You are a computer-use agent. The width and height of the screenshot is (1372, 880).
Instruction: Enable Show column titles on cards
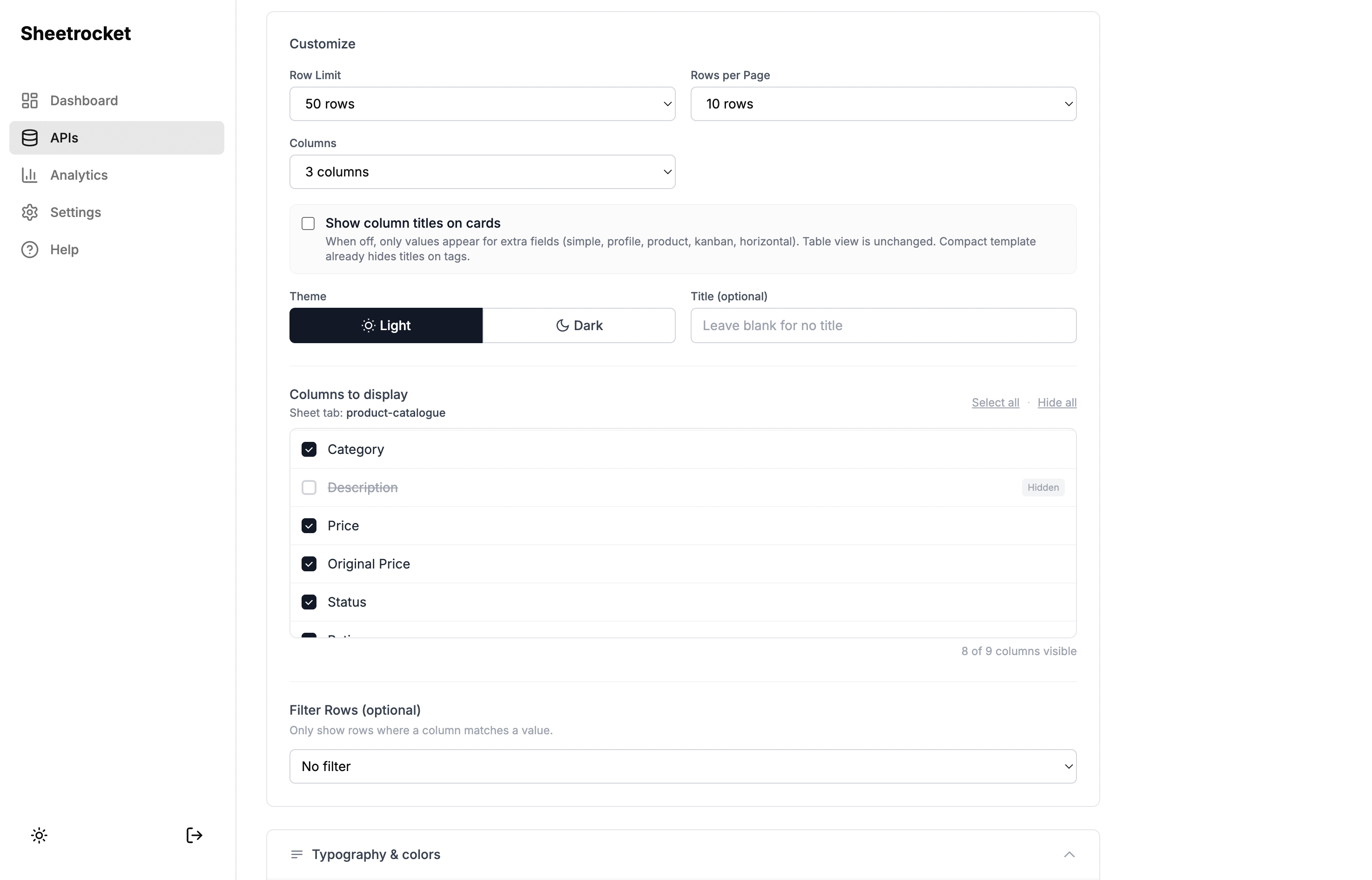tap(309, 223)
